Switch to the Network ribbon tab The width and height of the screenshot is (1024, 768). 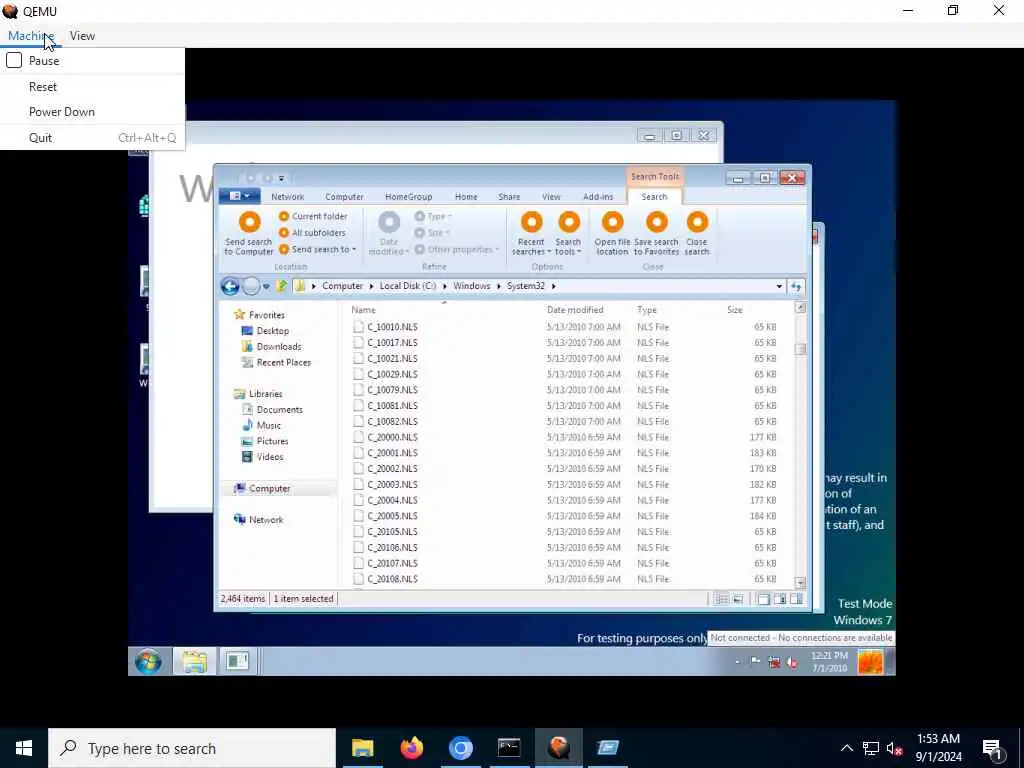[x=287, y=197]
